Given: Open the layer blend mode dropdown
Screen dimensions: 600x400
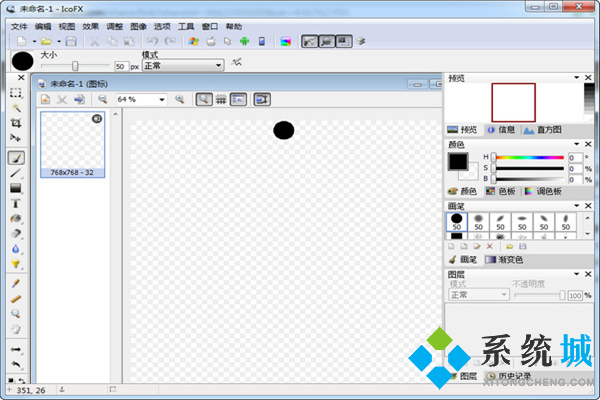Looking at the screenshot, I should [479, 295].
